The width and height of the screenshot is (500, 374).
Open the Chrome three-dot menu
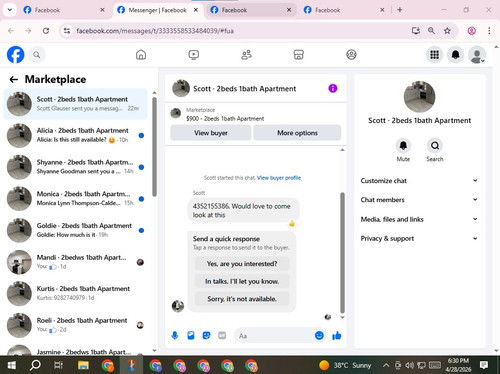(489, 31)
